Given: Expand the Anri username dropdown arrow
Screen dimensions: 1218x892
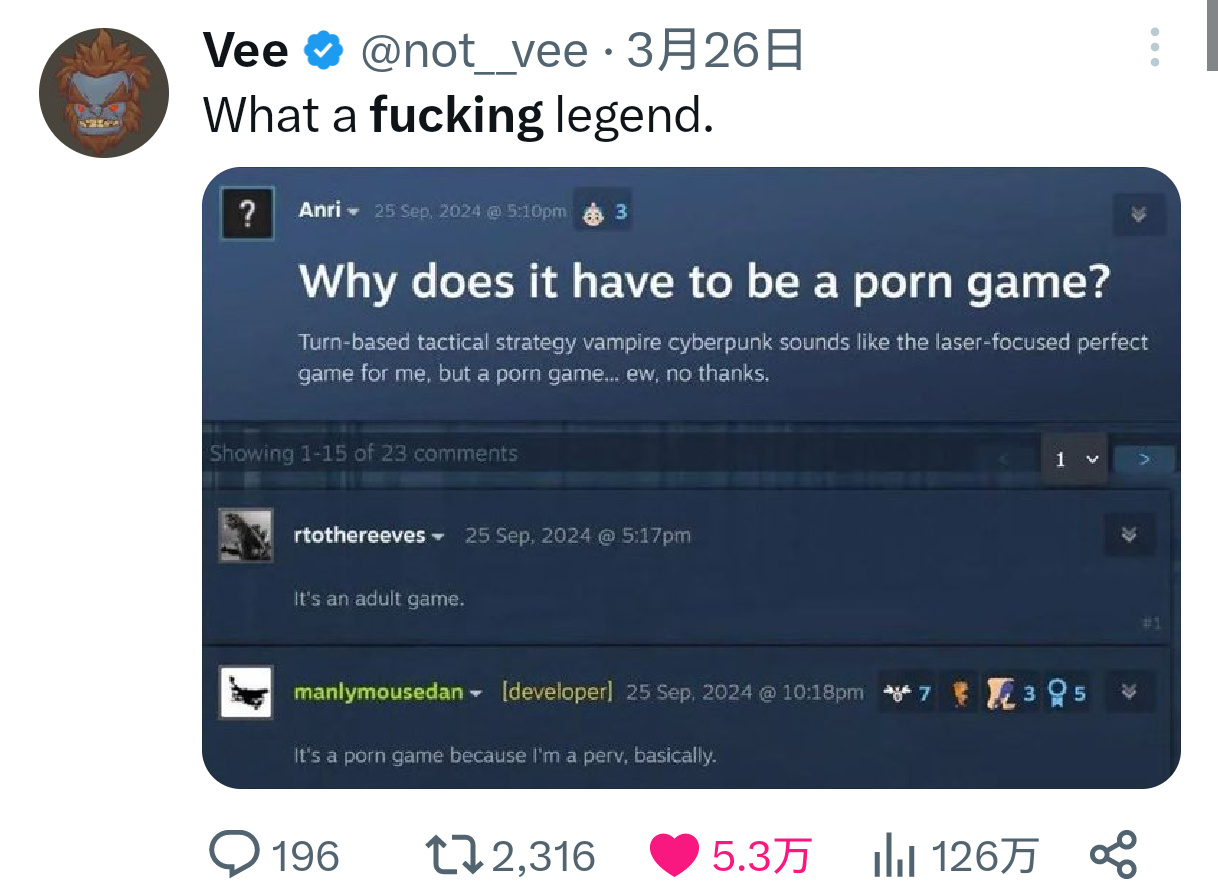Looking at the screenshot, I should point(353,211).
